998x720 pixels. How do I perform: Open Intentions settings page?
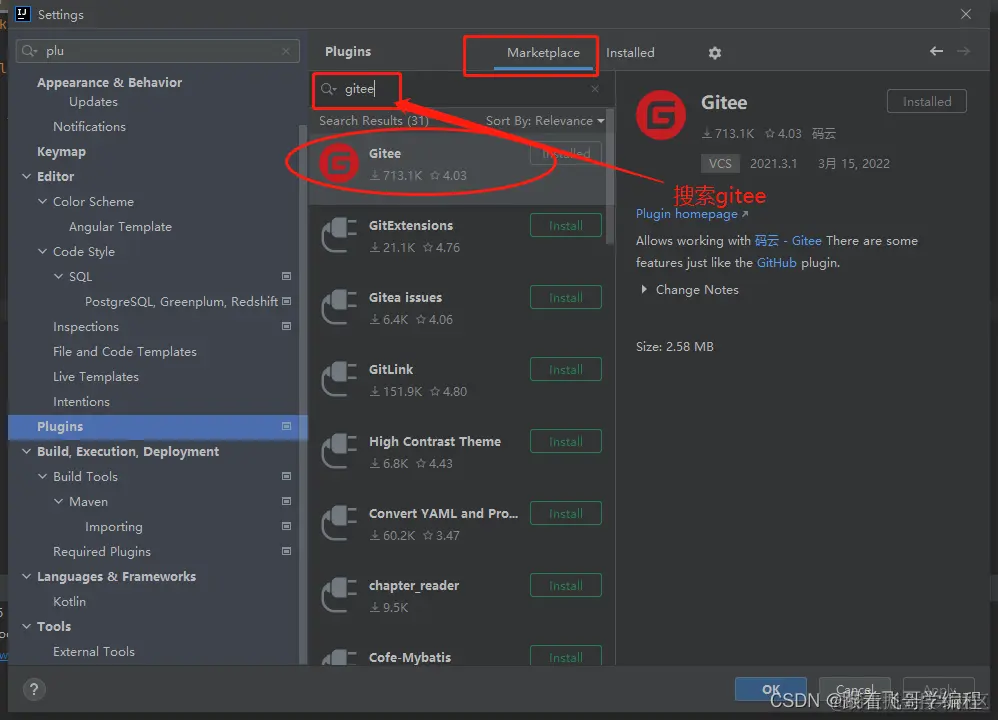click(81, 402)
